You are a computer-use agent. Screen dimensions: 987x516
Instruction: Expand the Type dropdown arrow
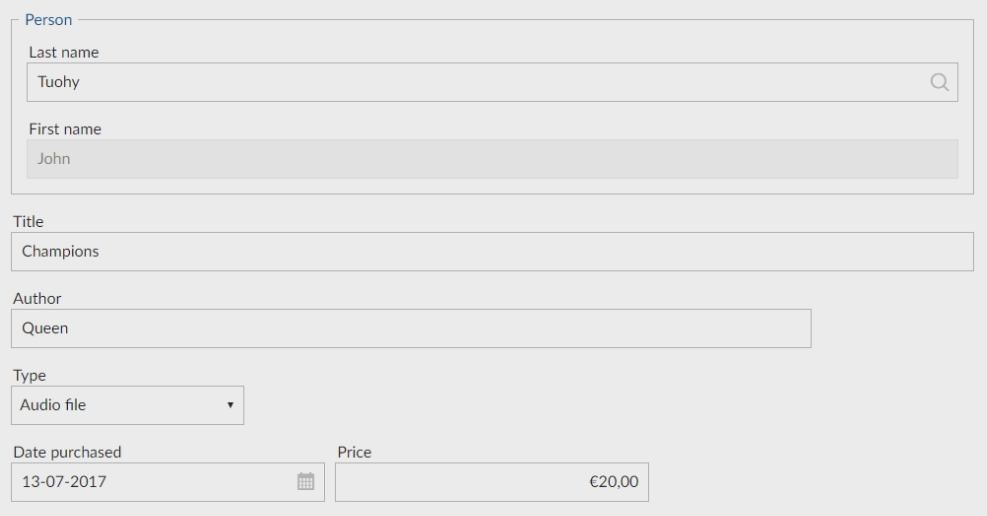tap(229, 406)
